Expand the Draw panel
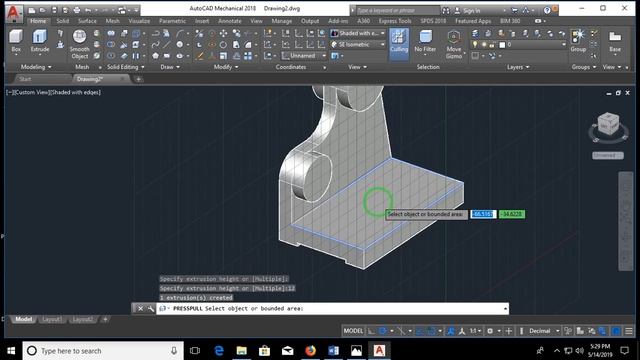Viewport: 640px width, 360px height. pyautogui.click(x=170, y=67)
